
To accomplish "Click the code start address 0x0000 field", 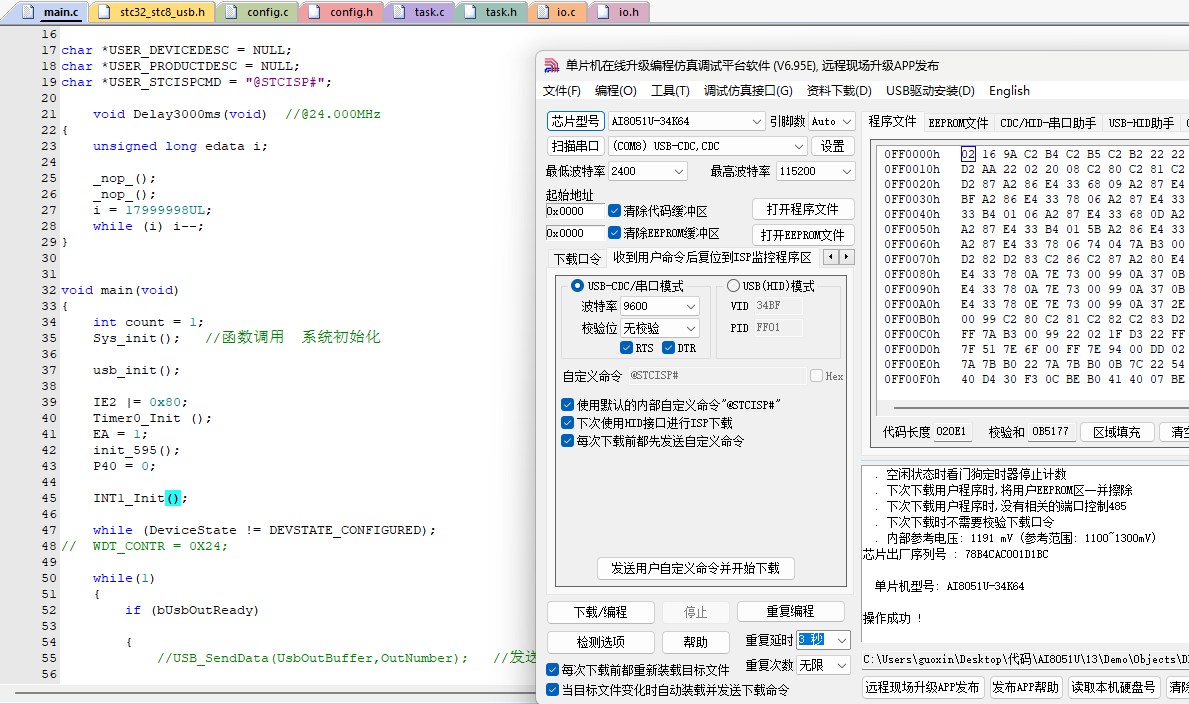I will 575,211.
